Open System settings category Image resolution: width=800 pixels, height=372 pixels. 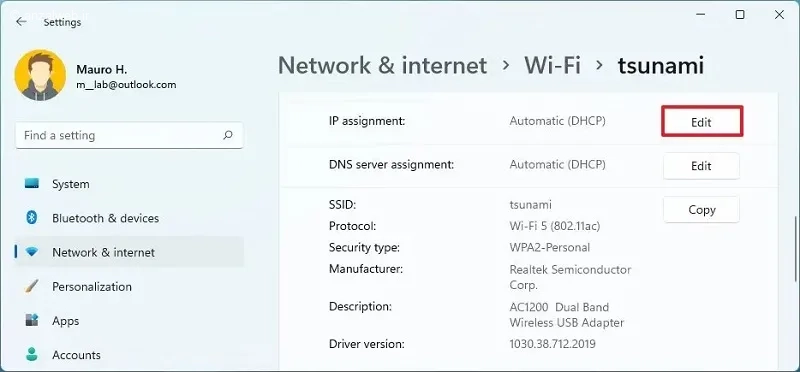pyautogui.click(x=129, y=184)
